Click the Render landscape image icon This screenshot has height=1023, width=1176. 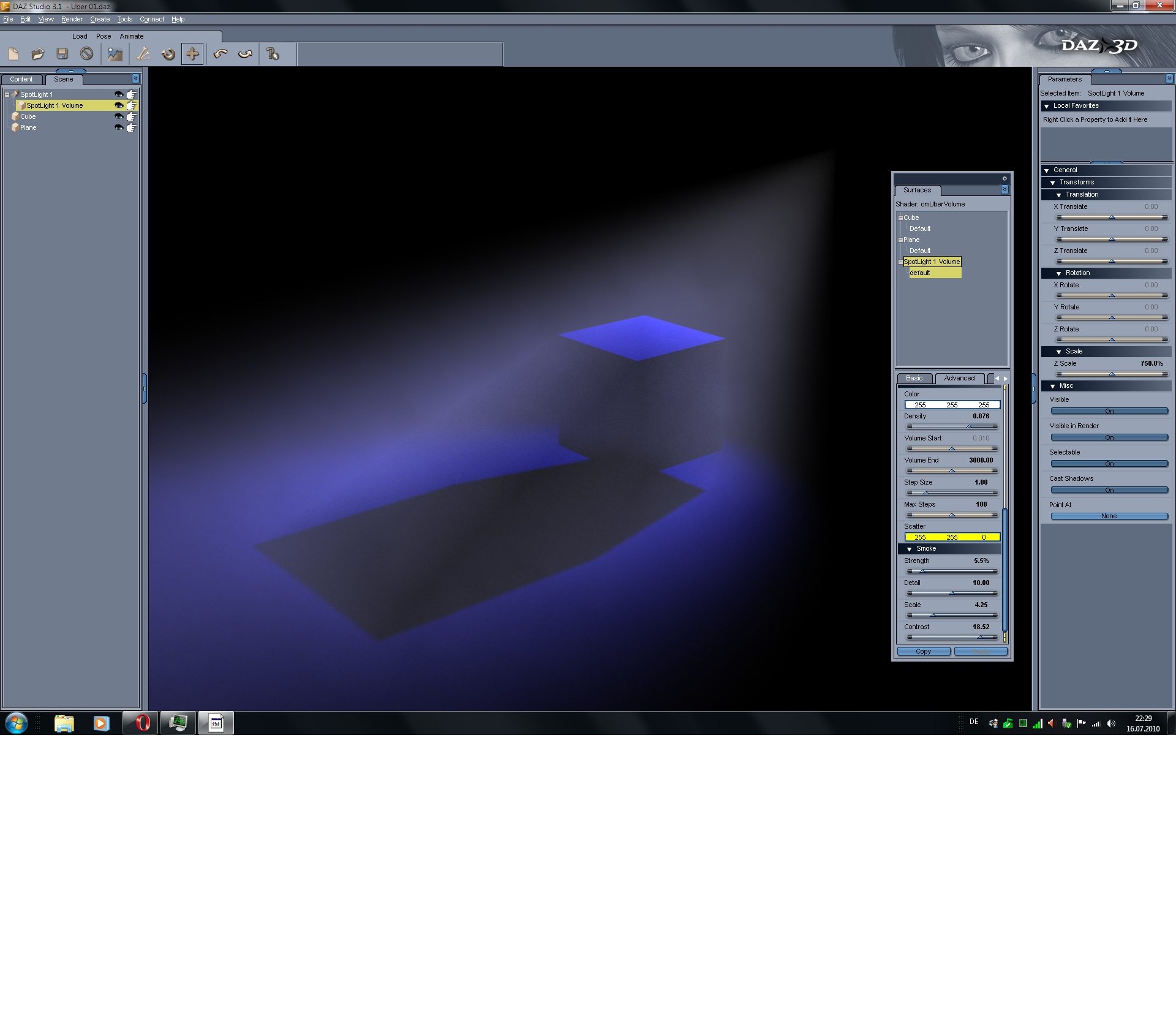(115, 55)
